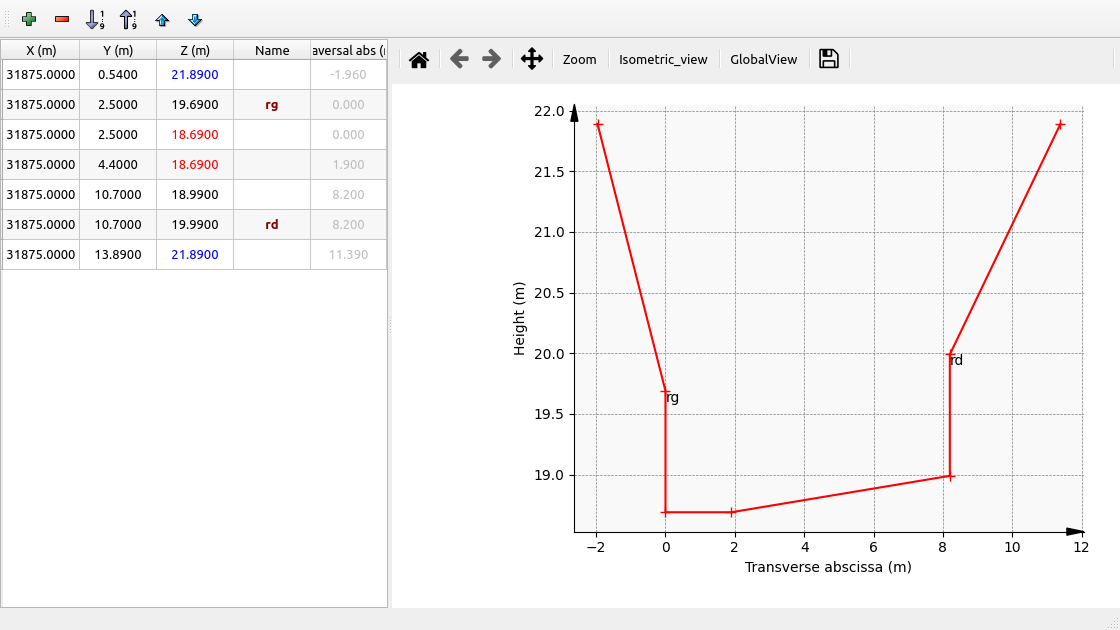
Task: Toggle the Zoom tool in plot toolbar
Action: pyautogui.click(x=579, y=60)
